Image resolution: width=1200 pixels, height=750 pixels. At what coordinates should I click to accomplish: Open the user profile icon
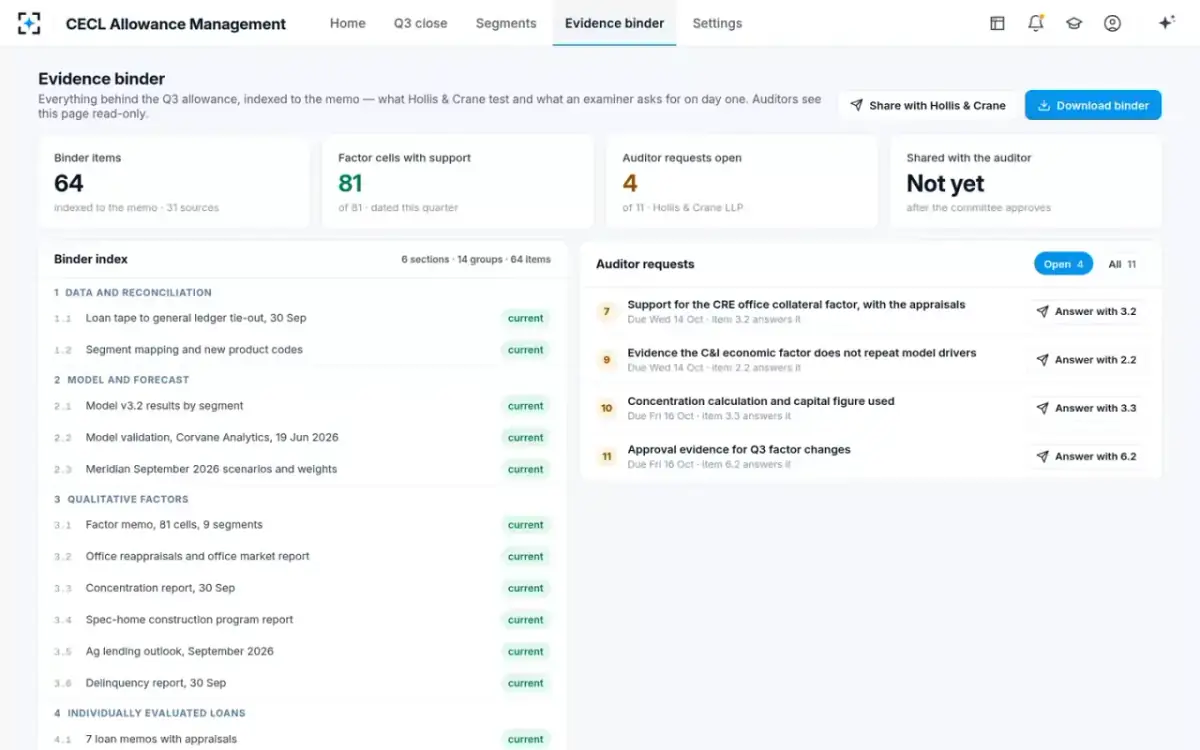[1112, 23]
